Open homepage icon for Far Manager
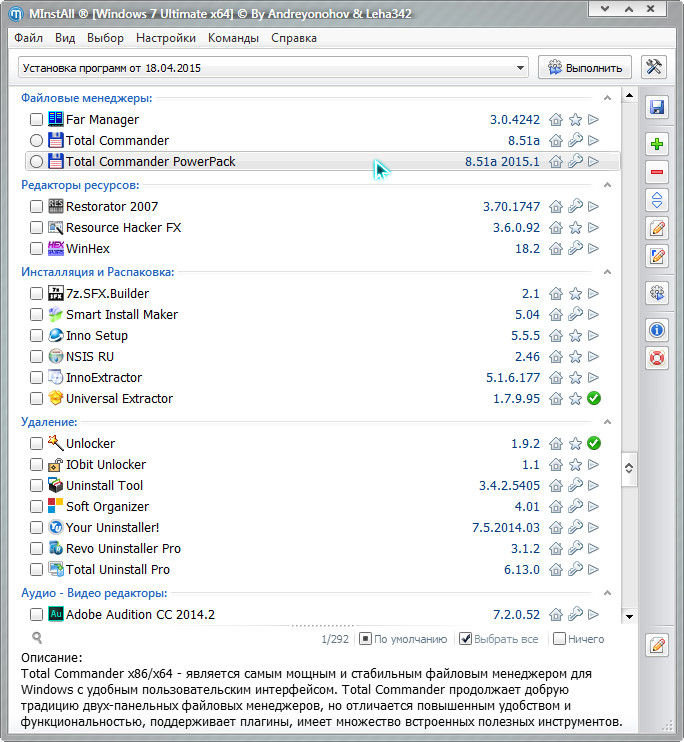 pos(556,120)
